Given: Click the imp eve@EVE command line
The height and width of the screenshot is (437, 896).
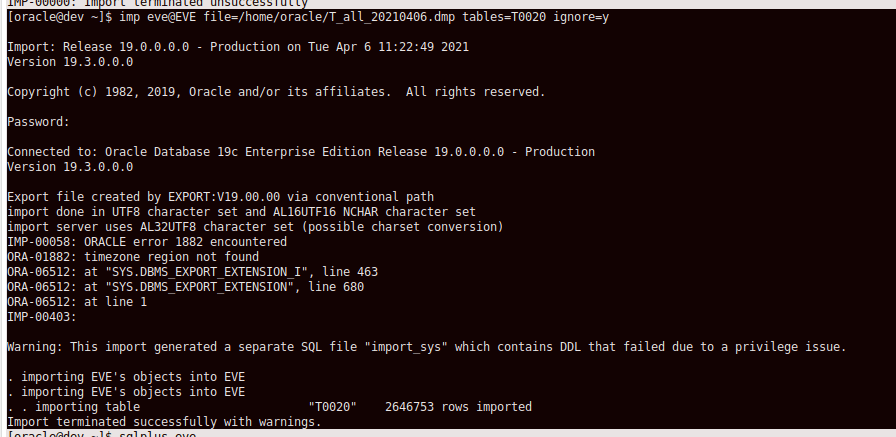Looking at the screenshot, I should pyautogui.click(x=308, y=17).
